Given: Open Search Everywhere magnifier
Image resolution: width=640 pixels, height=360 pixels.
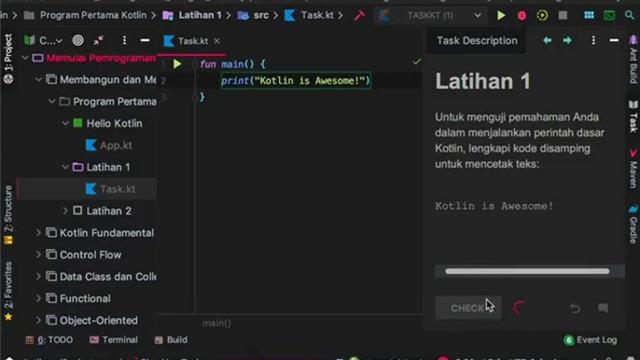Looking at the screenshot, I should point(630,16).
